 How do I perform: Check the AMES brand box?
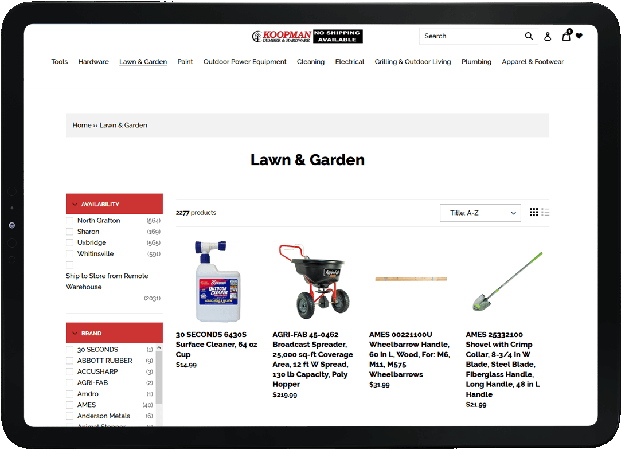coord(70,405)
